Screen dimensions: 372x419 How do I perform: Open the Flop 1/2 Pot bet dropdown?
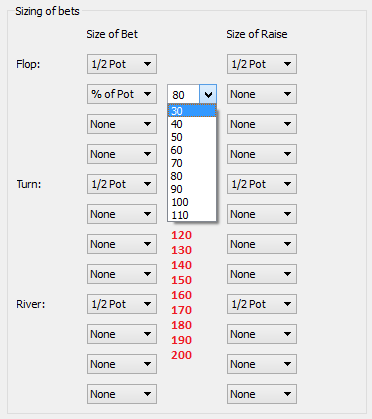pos(122,64)
